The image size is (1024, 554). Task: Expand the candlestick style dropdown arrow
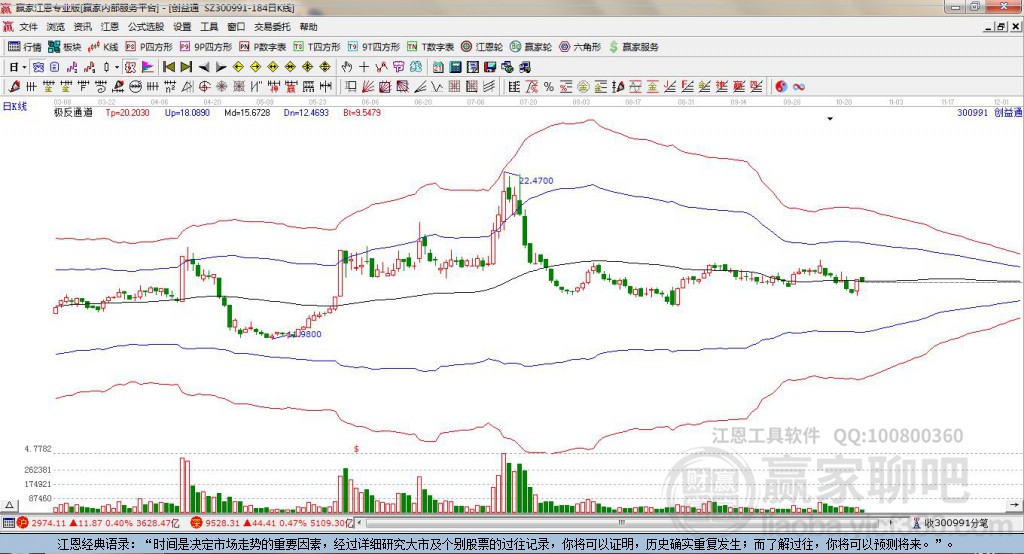pos(117,67)
